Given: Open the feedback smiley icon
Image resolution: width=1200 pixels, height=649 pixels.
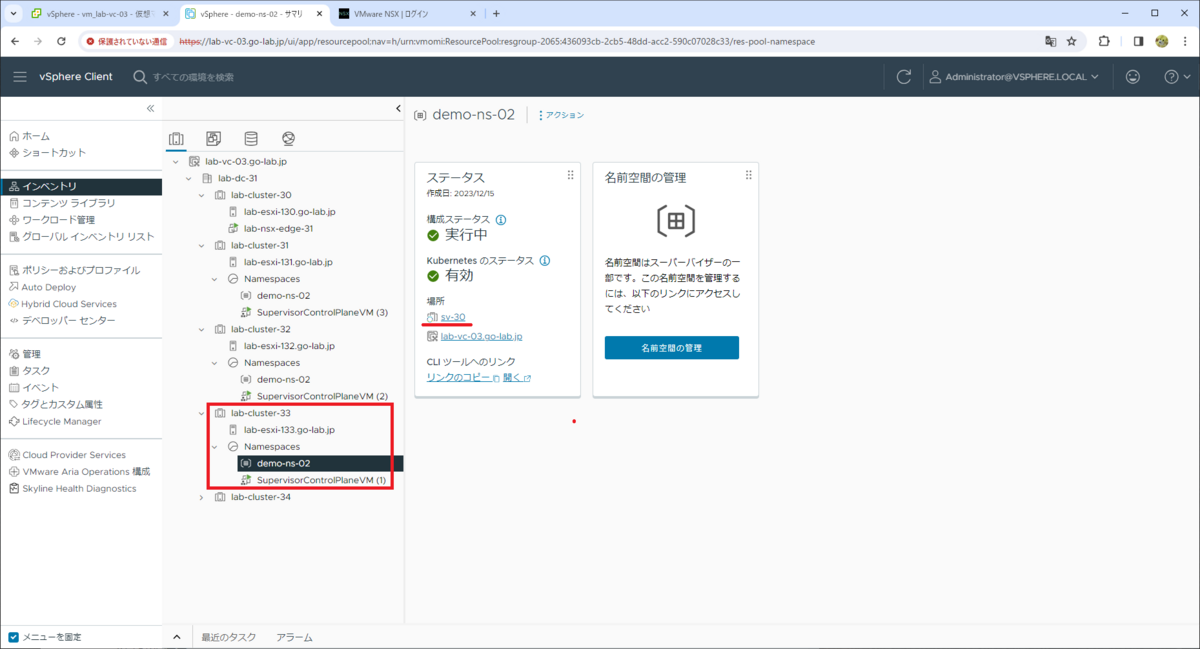Looking at the screenshot, I should [x=1133, y=77].
